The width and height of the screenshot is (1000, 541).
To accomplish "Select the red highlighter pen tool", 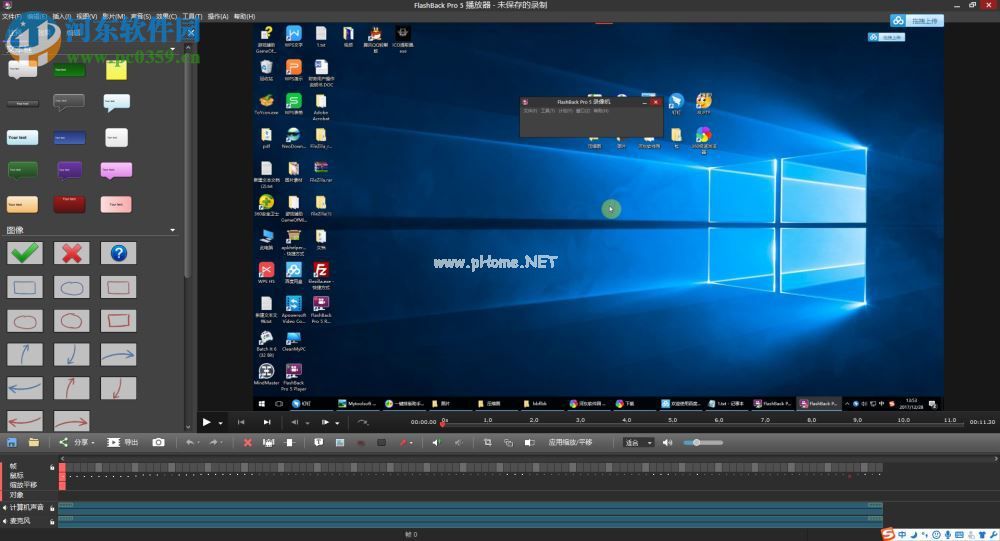I will (x=402, y=442).
